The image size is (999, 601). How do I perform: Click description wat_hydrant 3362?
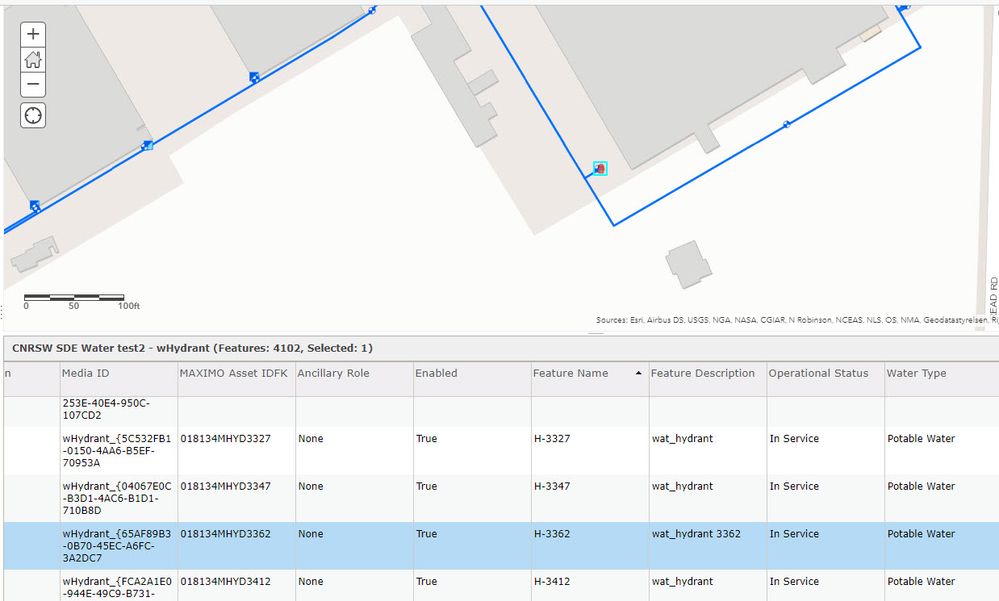pyautogui.click(x=696, y=534)
